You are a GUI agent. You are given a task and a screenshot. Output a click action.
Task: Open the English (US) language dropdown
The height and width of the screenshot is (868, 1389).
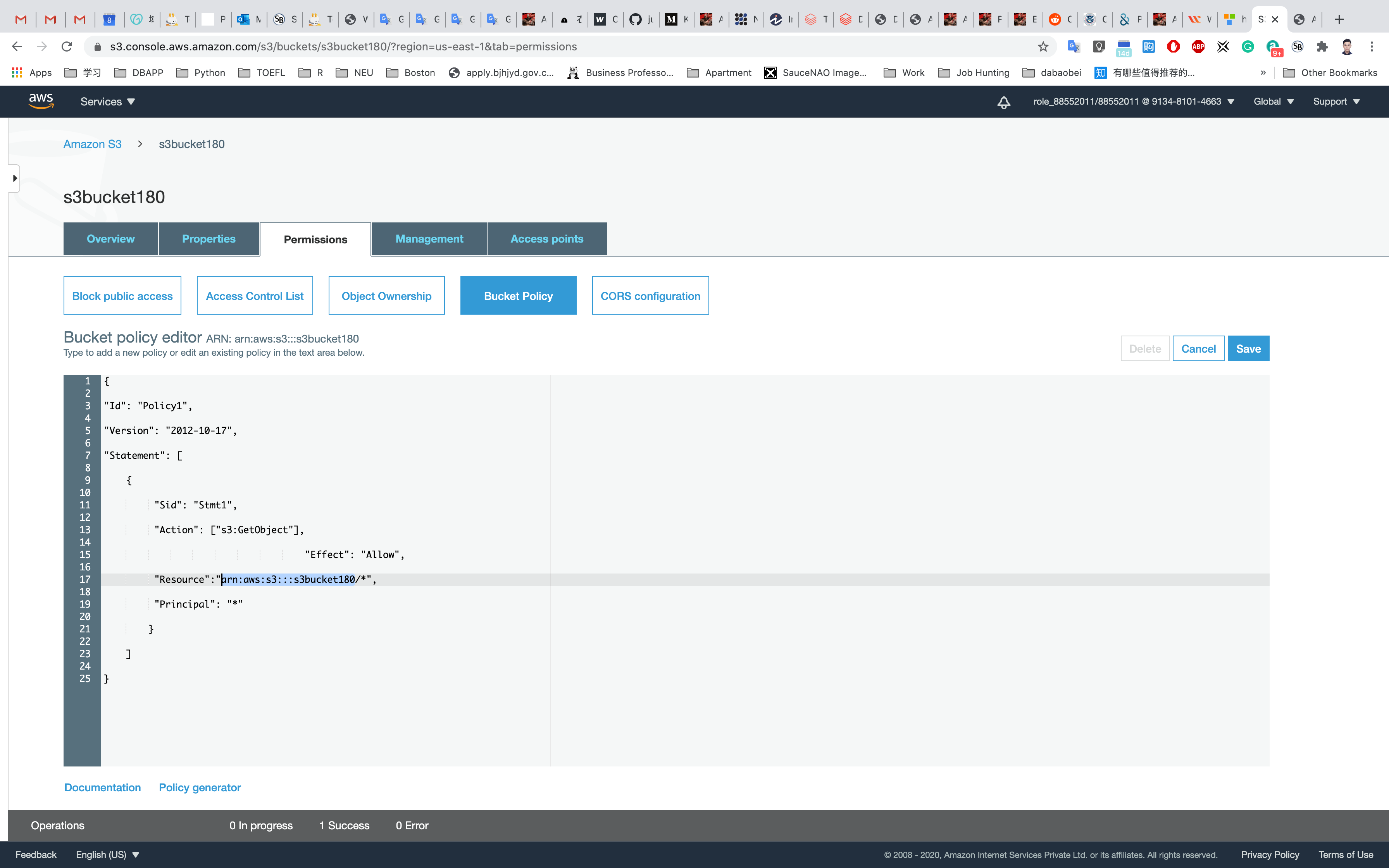107,854
